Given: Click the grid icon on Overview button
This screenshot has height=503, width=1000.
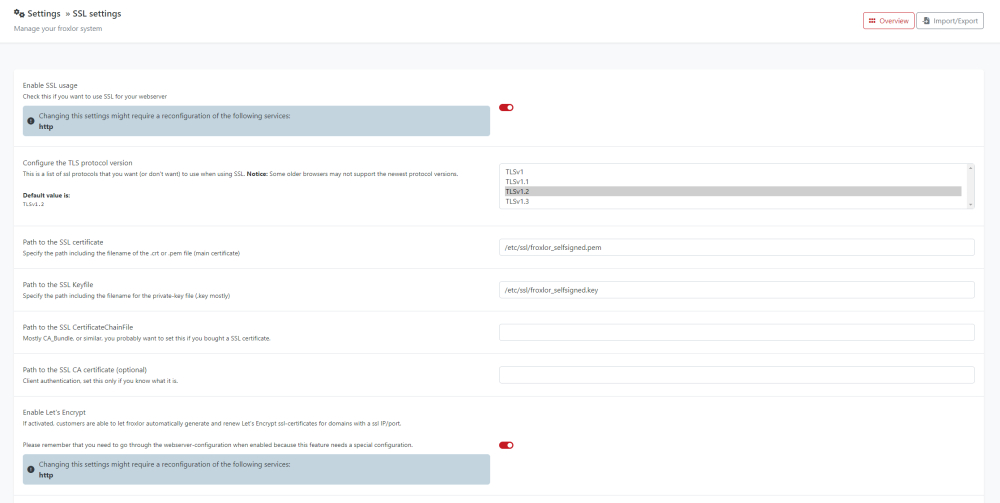Looking at the screenshot, I should point(872,21).
